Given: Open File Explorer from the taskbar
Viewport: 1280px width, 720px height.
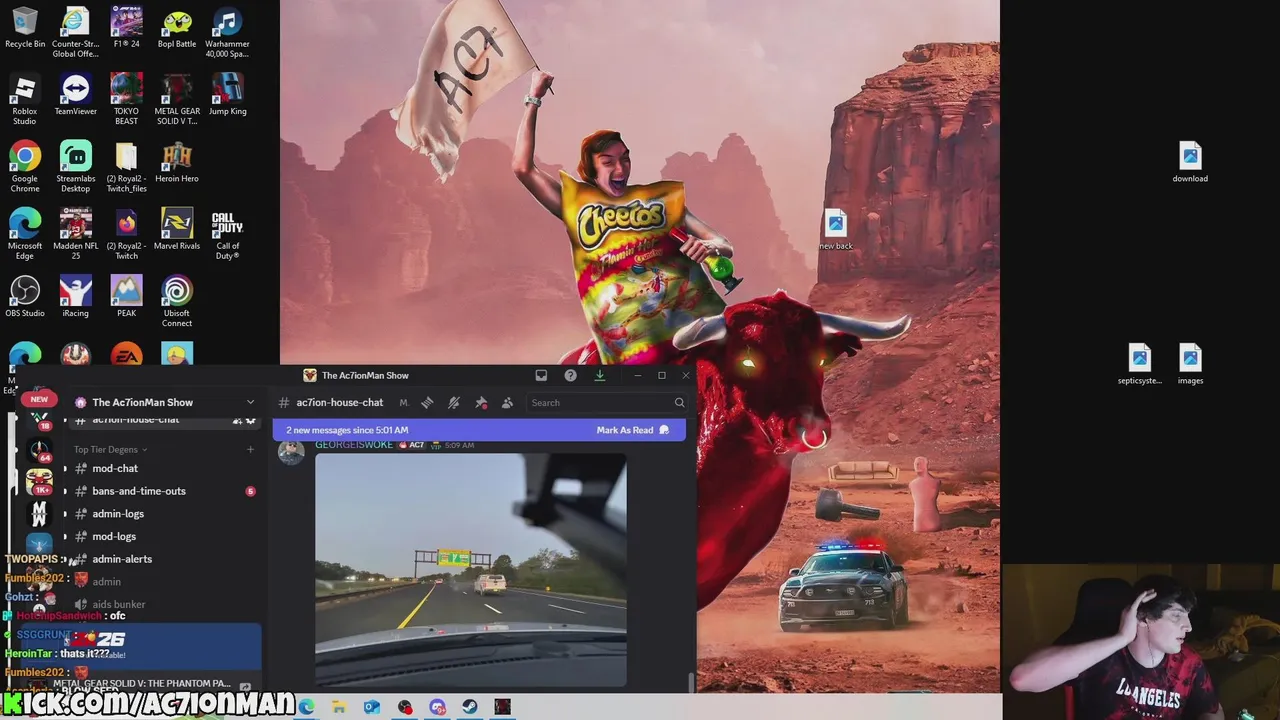Looking at the screenshot, I should pos(339,707).
